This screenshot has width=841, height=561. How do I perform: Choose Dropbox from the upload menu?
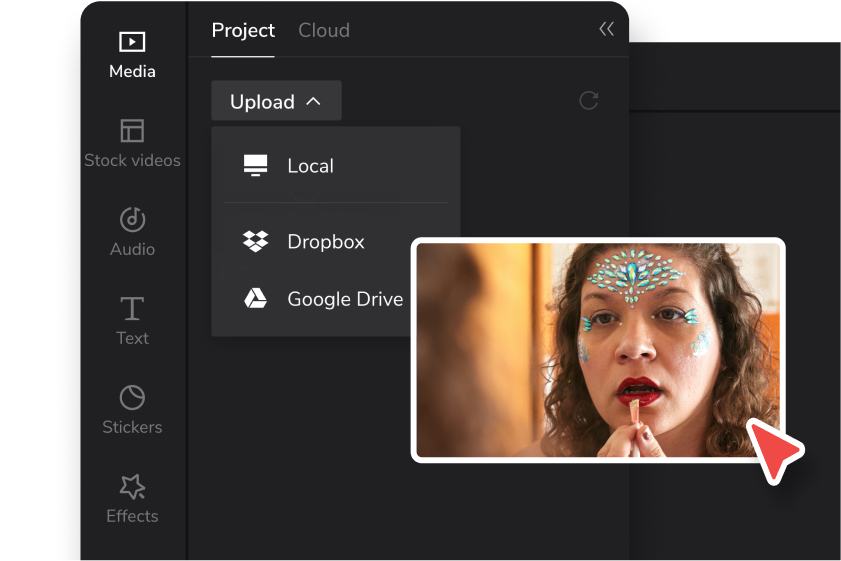tap(326, 242)
